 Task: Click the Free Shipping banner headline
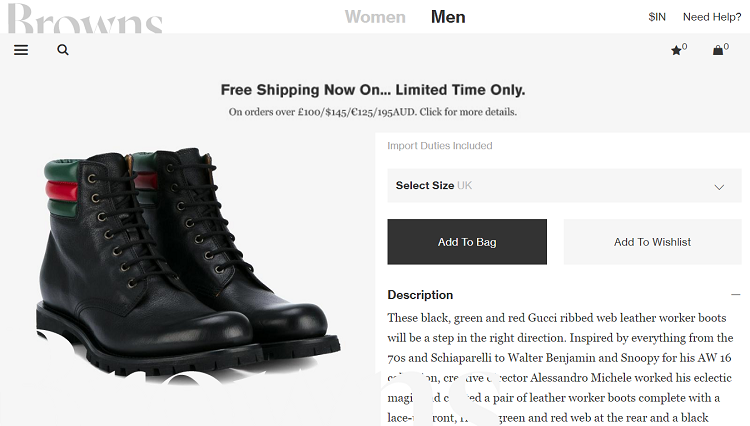click(373, 90)
